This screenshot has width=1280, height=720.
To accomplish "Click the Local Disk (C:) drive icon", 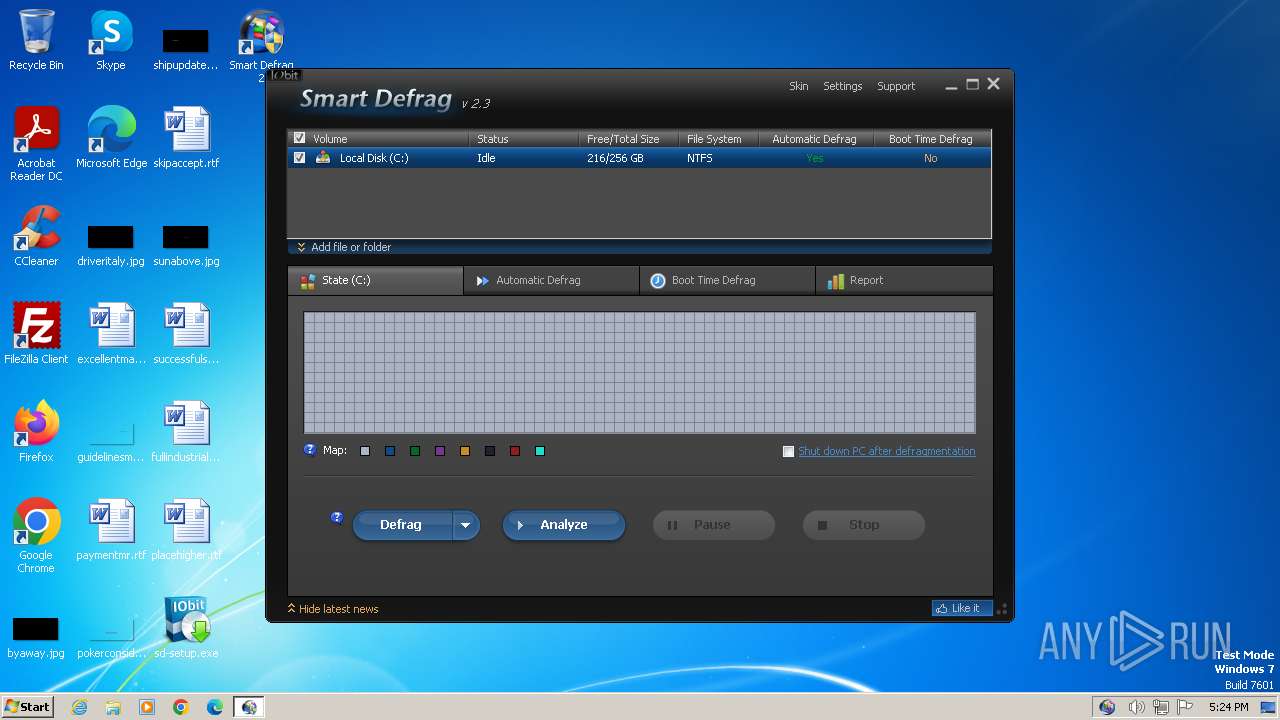I will [323, 158].
